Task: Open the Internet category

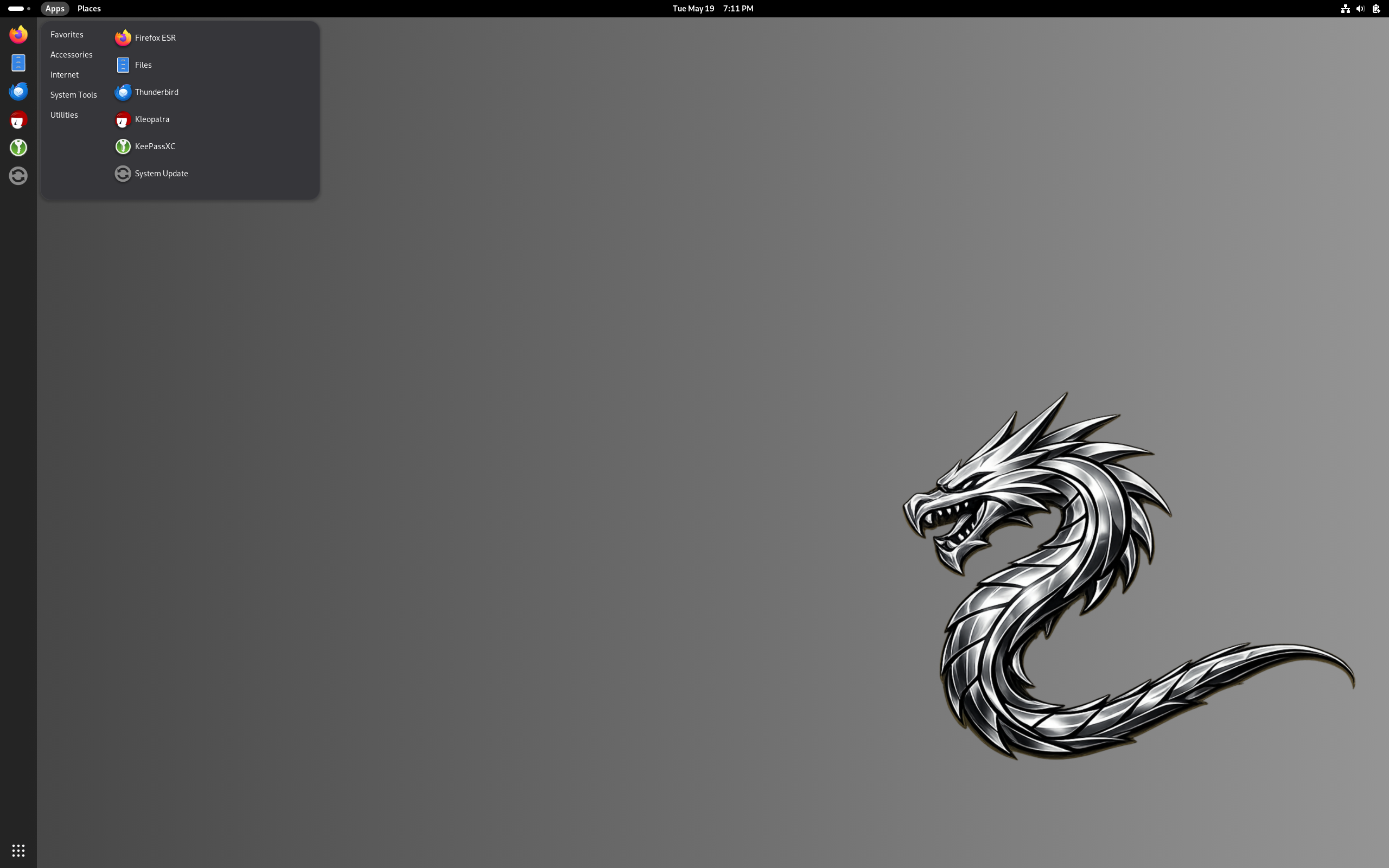Action: click(64, 75)
